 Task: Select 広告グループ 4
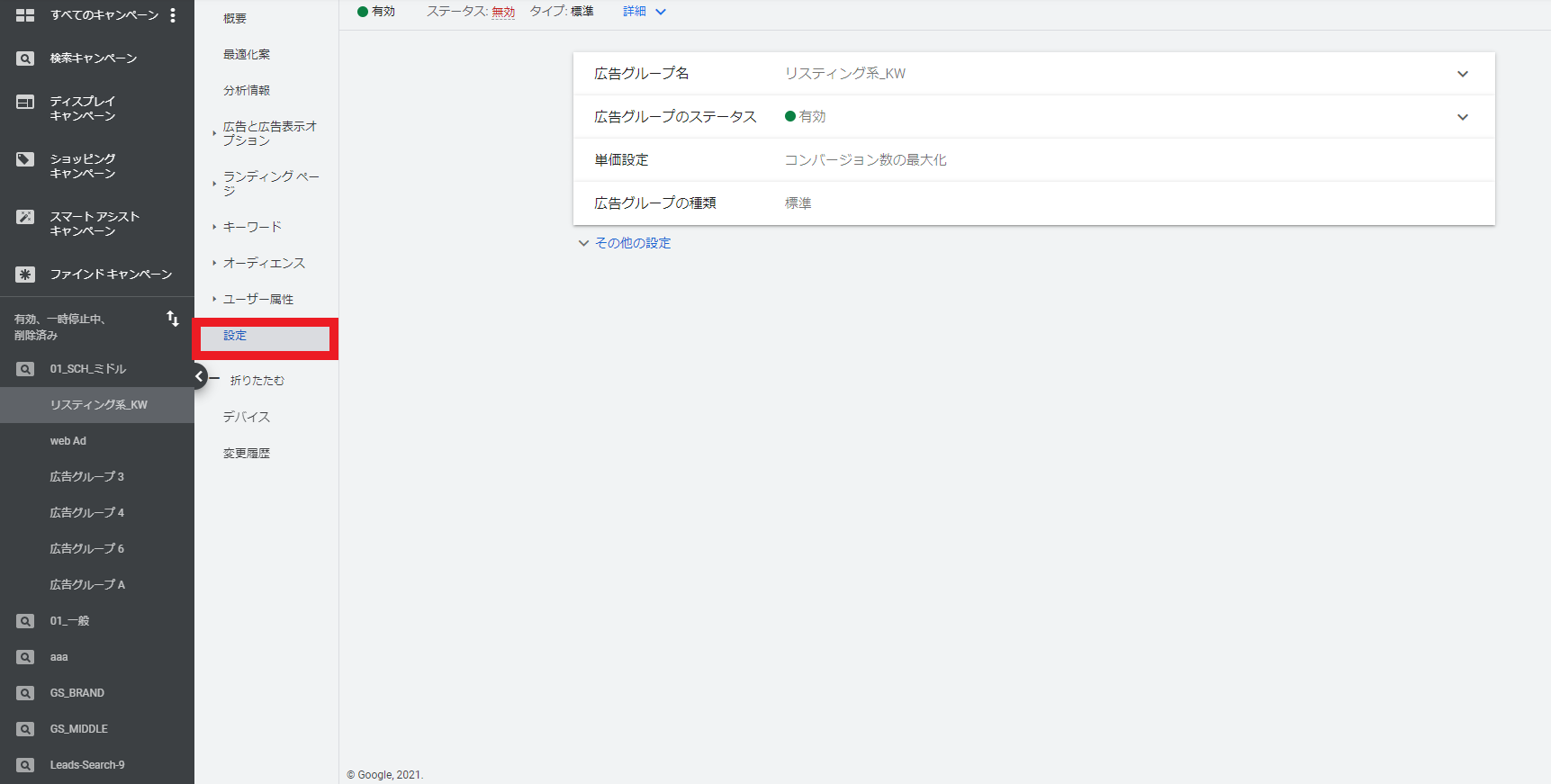coord(87,513)
